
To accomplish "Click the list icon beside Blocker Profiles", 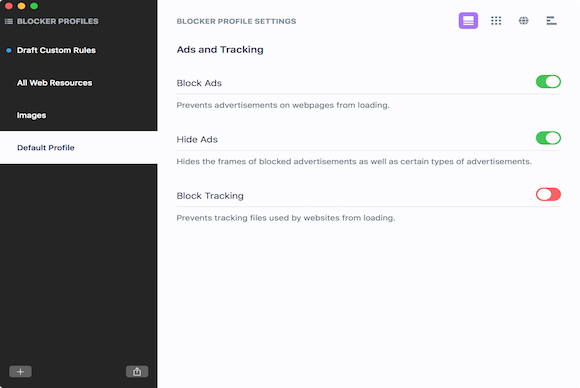I will point(9,21).
